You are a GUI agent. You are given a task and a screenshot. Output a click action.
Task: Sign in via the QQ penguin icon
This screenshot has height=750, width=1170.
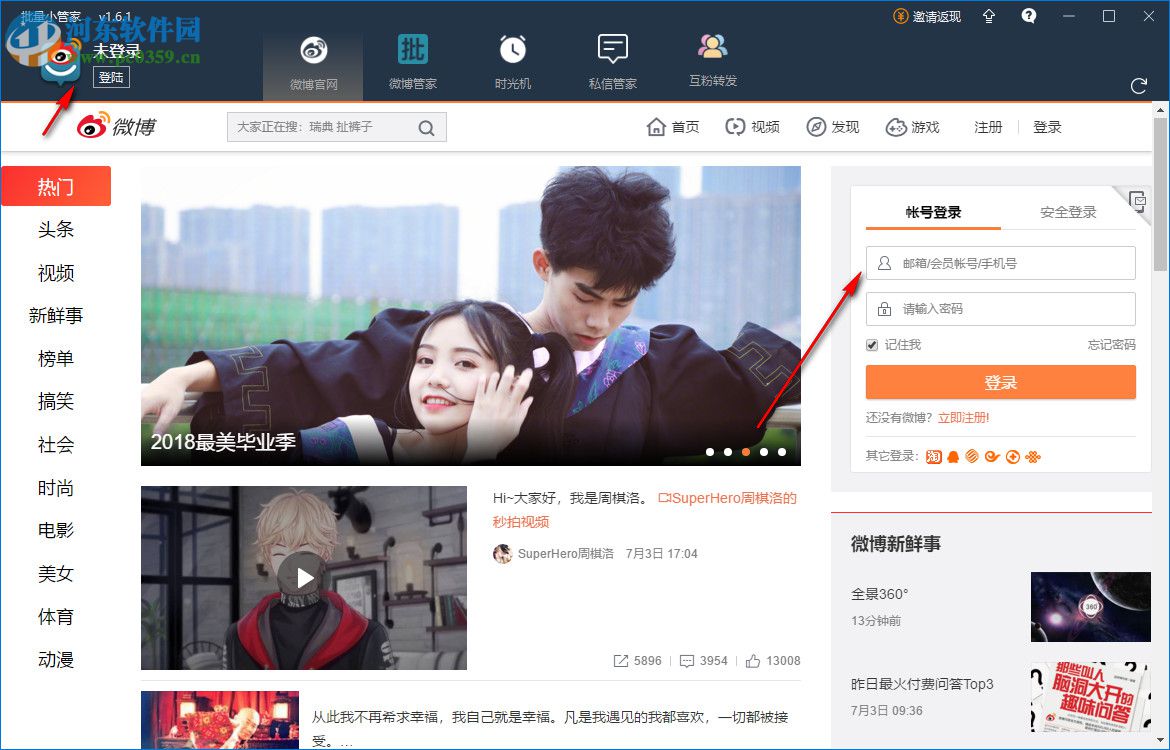954,456
